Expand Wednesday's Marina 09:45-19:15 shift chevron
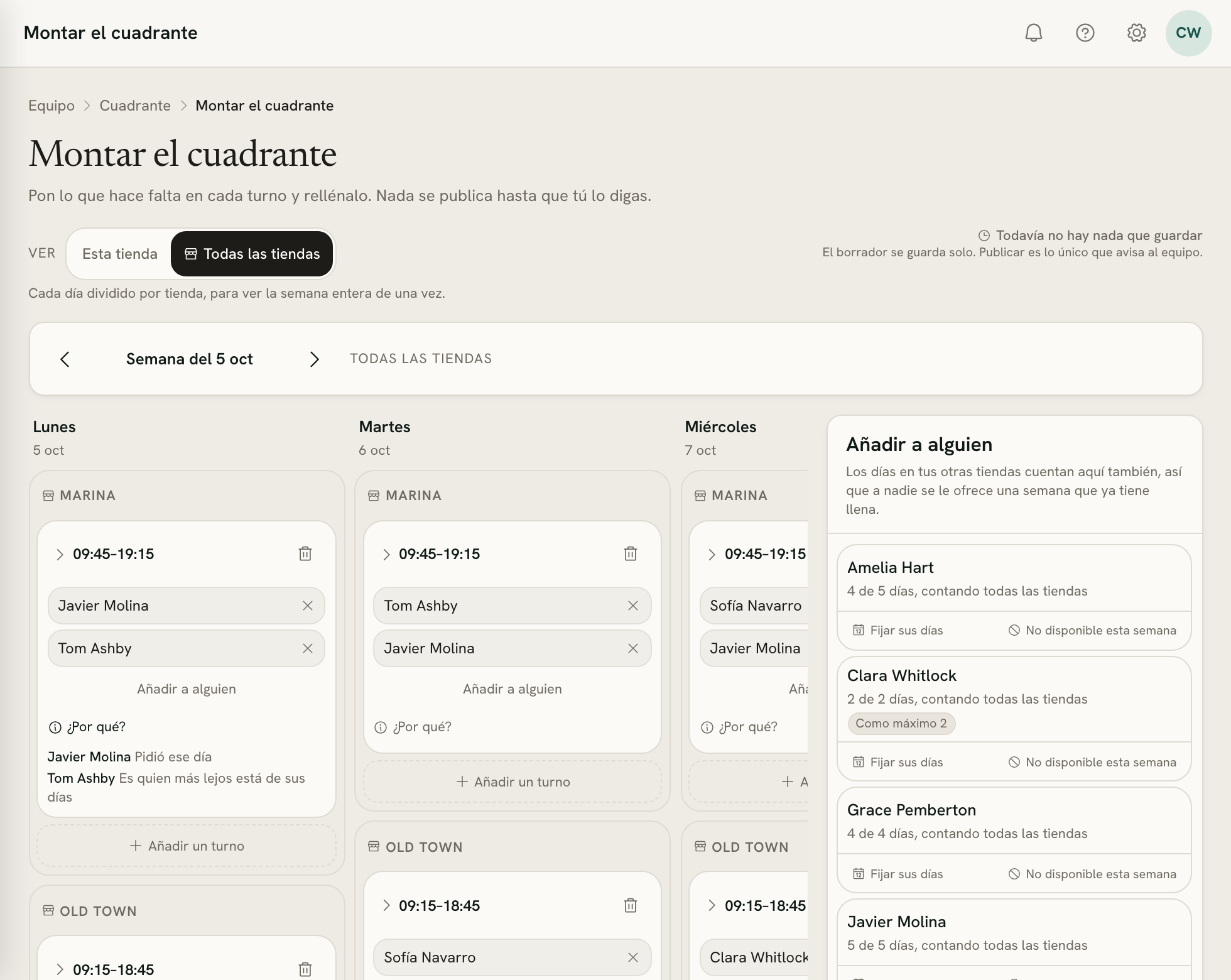The image size is (1231, 980). point(712,554)
